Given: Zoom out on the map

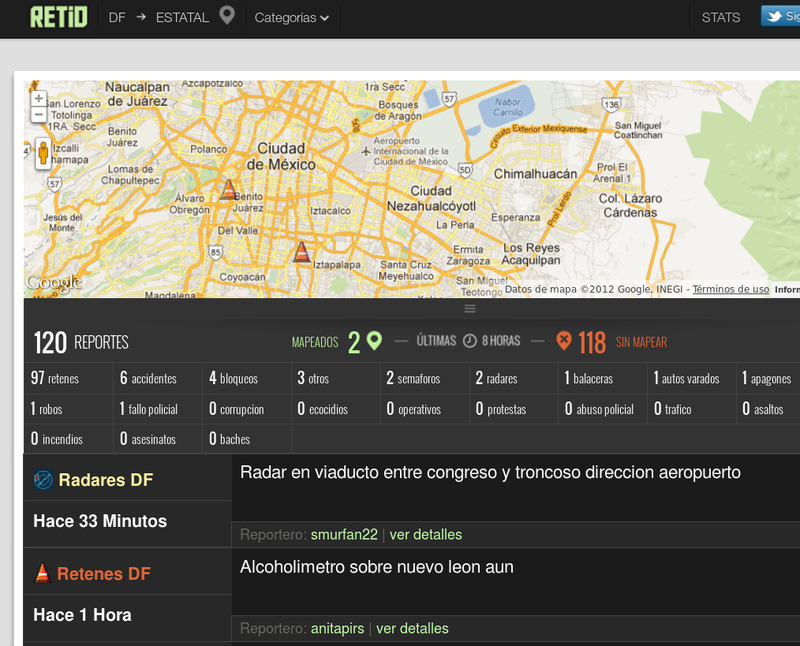Looking at the screenshot, I should pos(39,114).
